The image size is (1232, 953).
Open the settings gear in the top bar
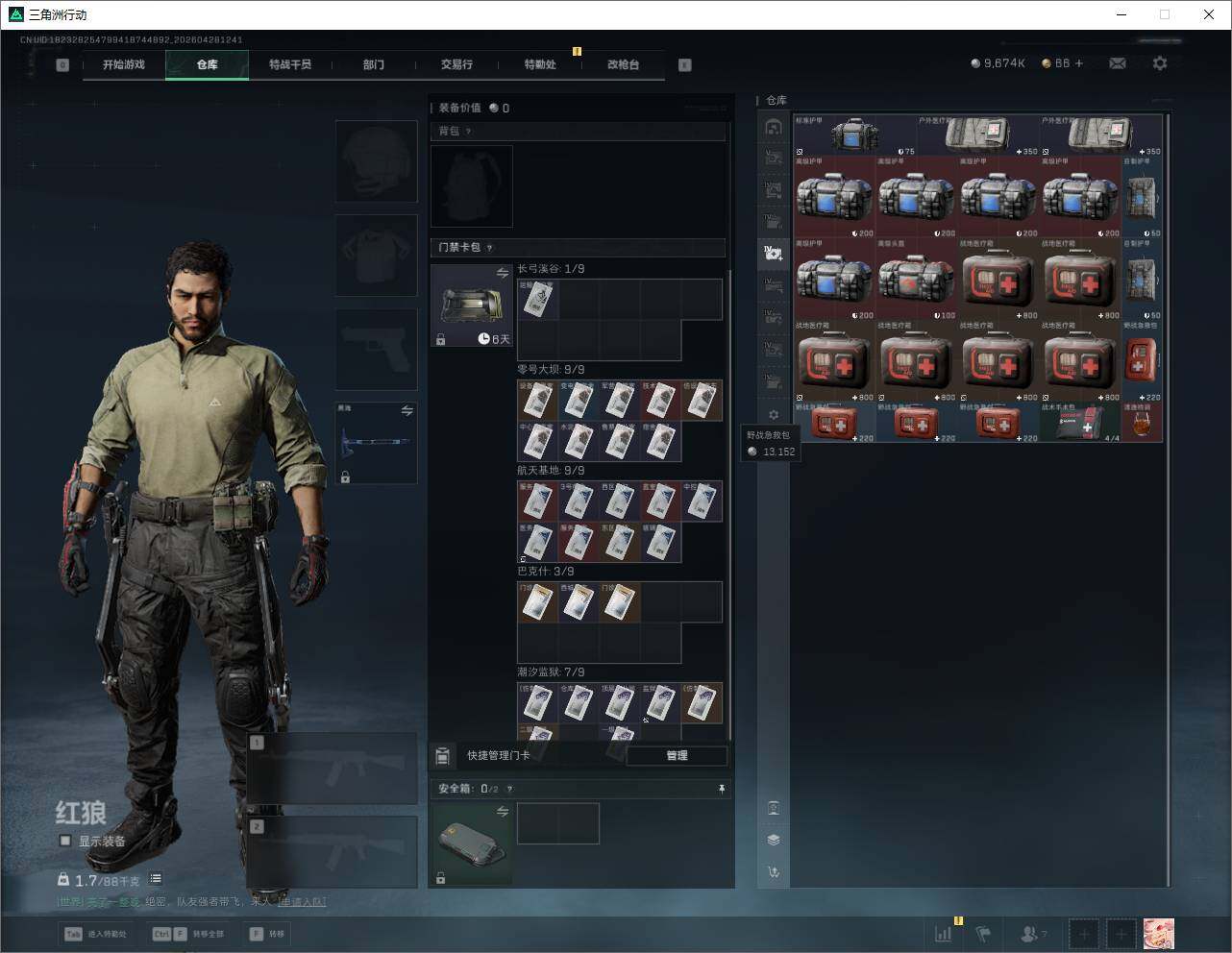point(1160,63)
